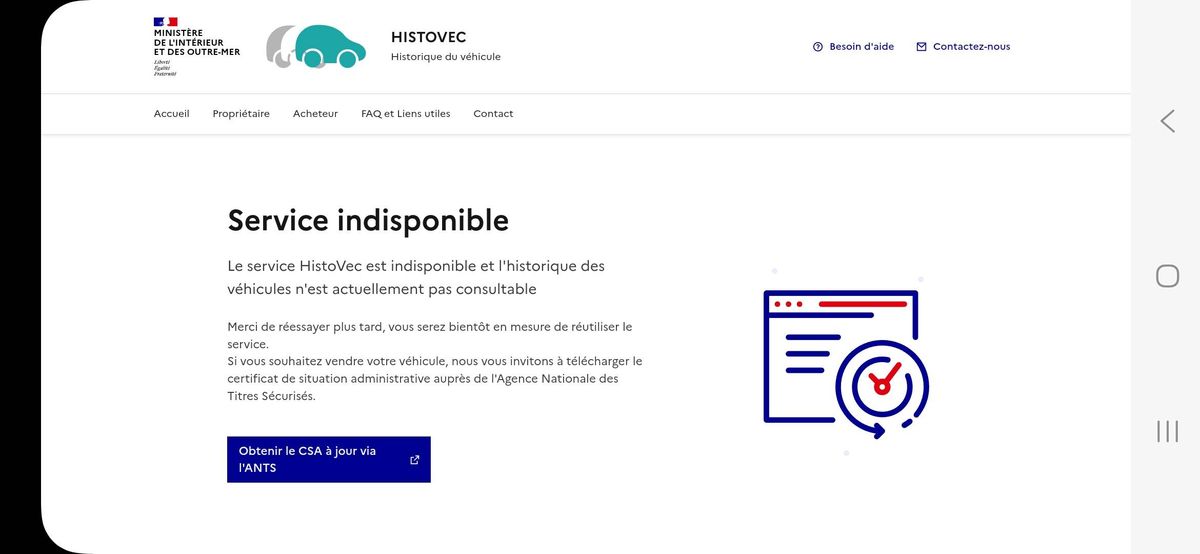This screenshot has width=1200, height=554.
Task: Tap the Android recent apps icon
Action: tap(1167, 431)
